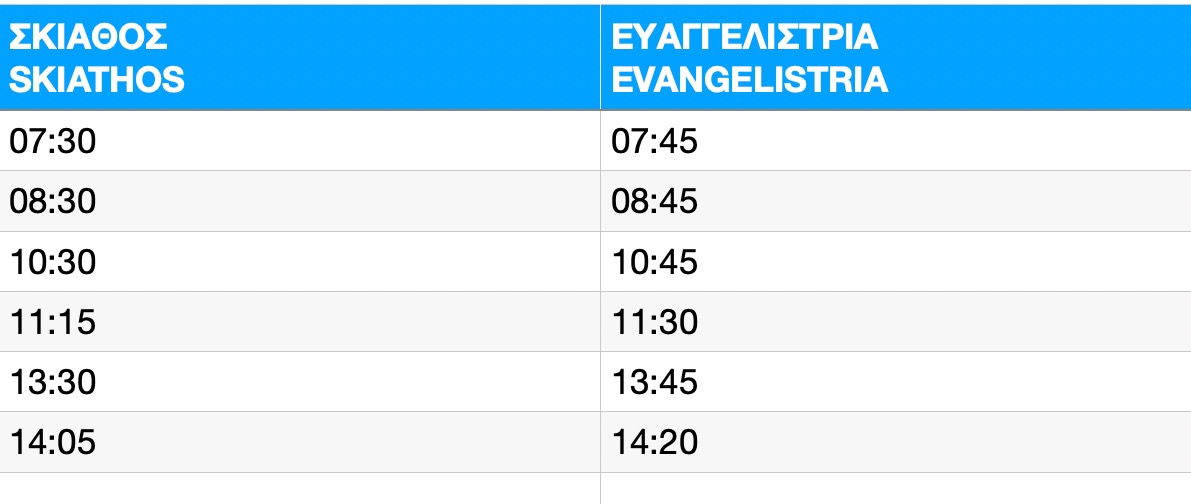
Task: Click the Greek text ΕΥΑΓΓΕΛΙΣΤΡΙΑ in header
Action: [x=745, y=38]
